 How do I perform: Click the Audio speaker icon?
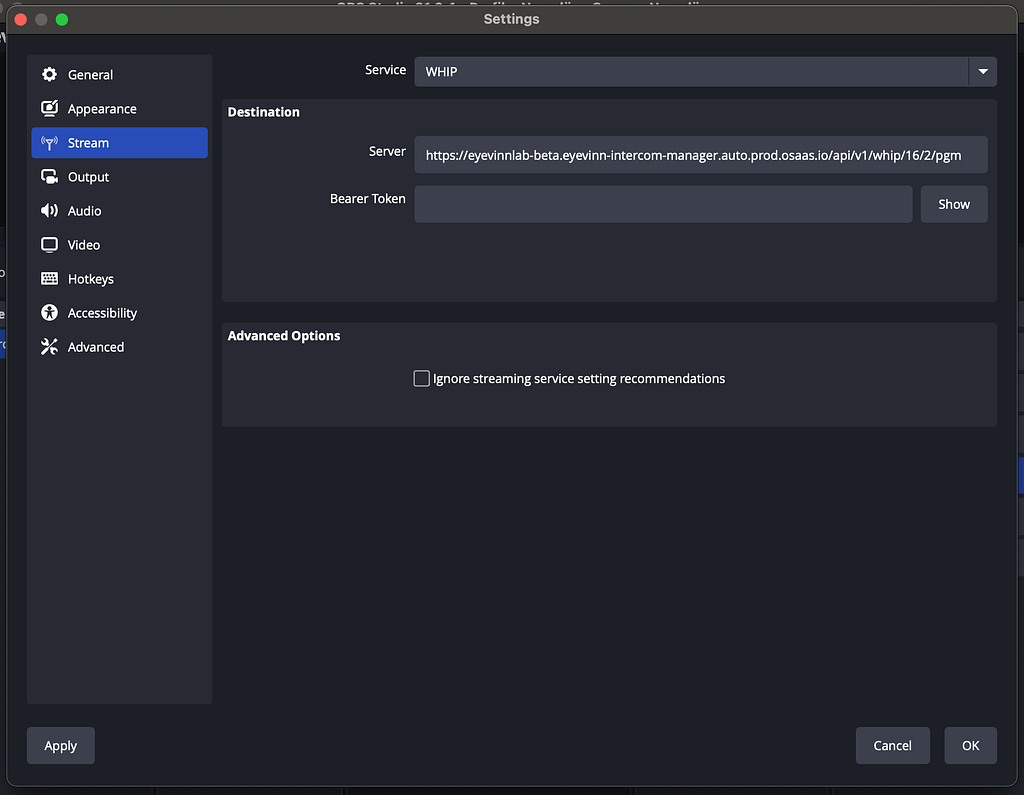coord(49,211)
